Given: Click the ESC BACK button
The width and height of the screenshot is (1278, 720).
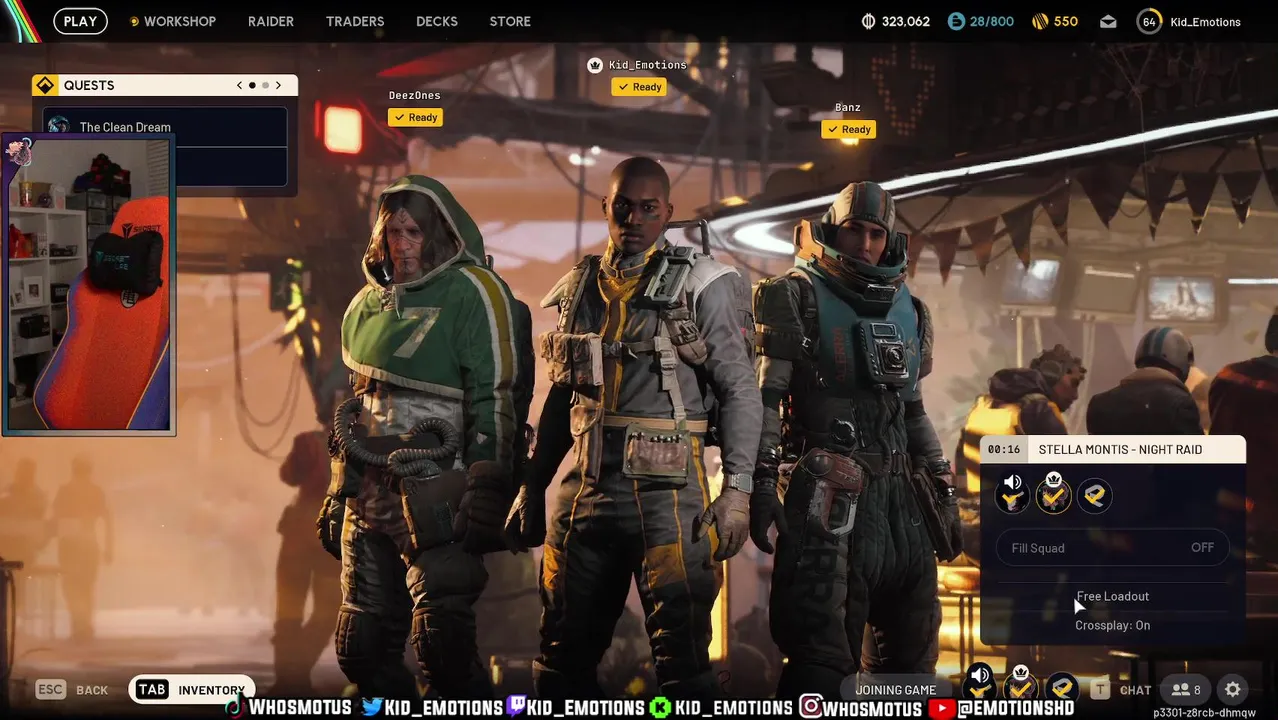Looking at the screenshot, I should [x=72, y=690].
